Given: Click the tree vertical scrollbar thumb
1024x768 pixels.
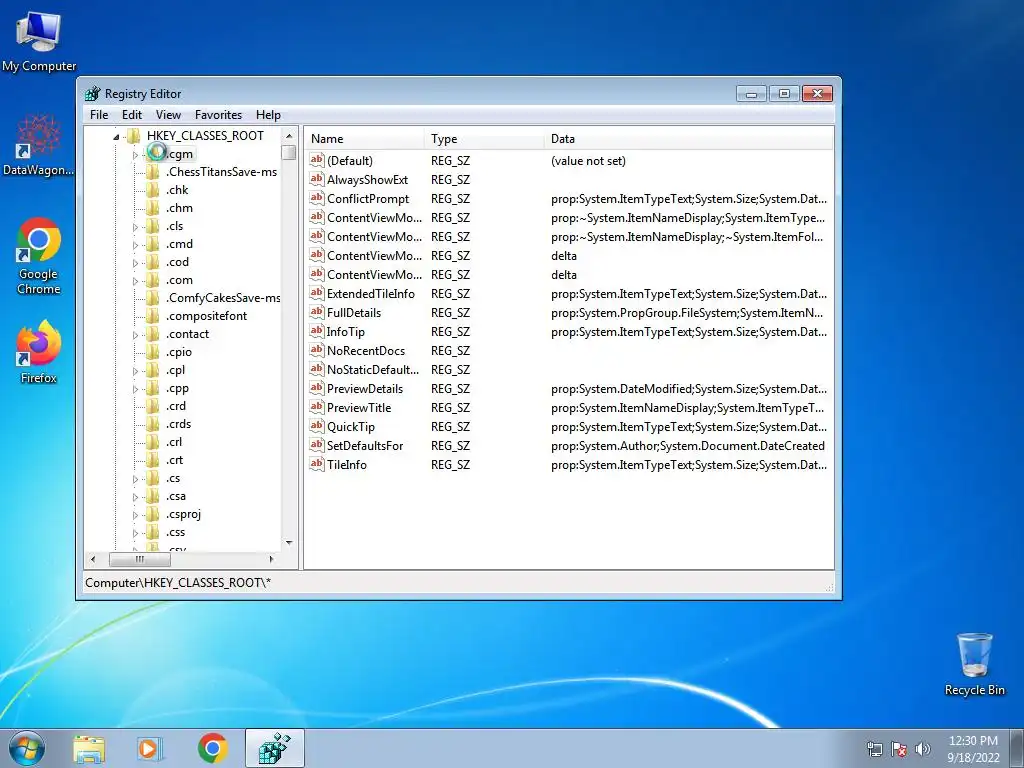Looking at the screenshot, I should pyautogui.click(x=289, y=153).
